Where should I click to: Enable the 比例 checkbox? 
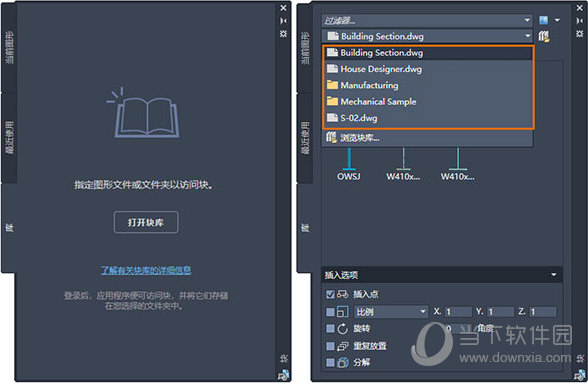click(330, 312)
